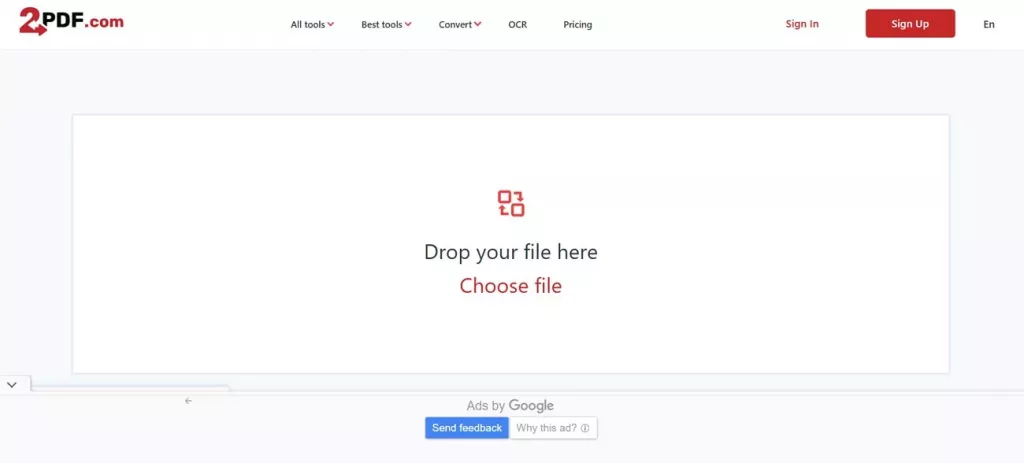
Task: Click the small back arrow in ad bar
Action: tap(188, 401)
